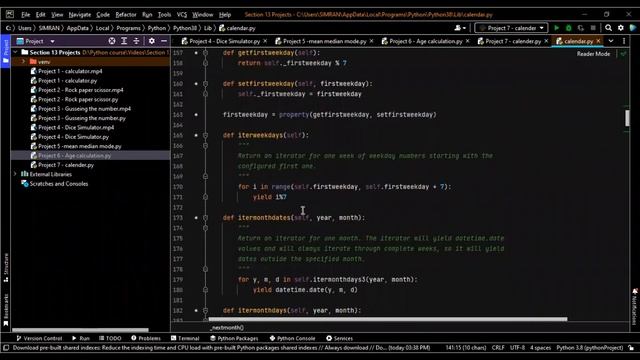
Task: Select Project 1 - calculator.py in tree
Action: (x=67, y=80)
